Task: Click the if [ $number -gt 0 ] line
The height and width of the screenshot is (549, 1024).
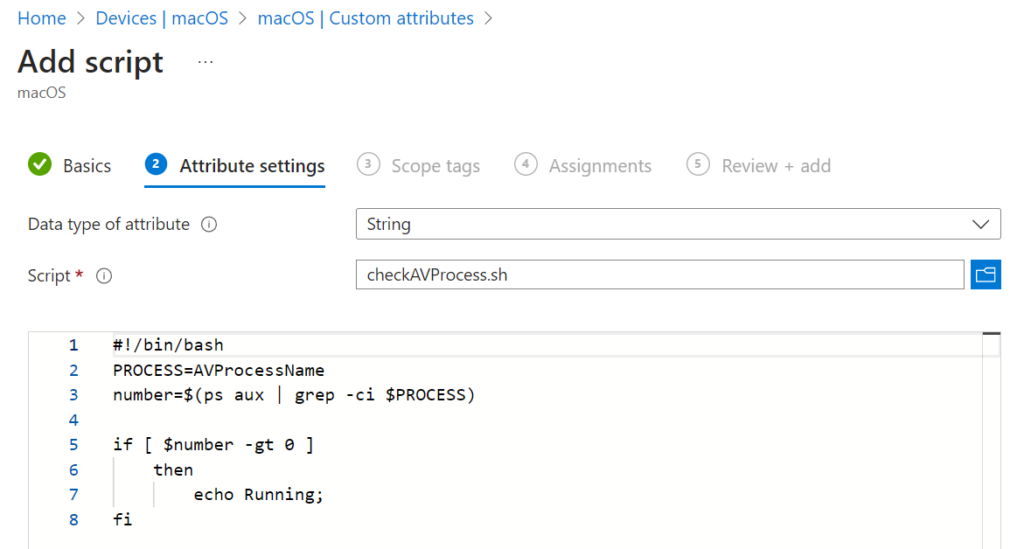Action: pyautogui.click(x=213, y=445)
